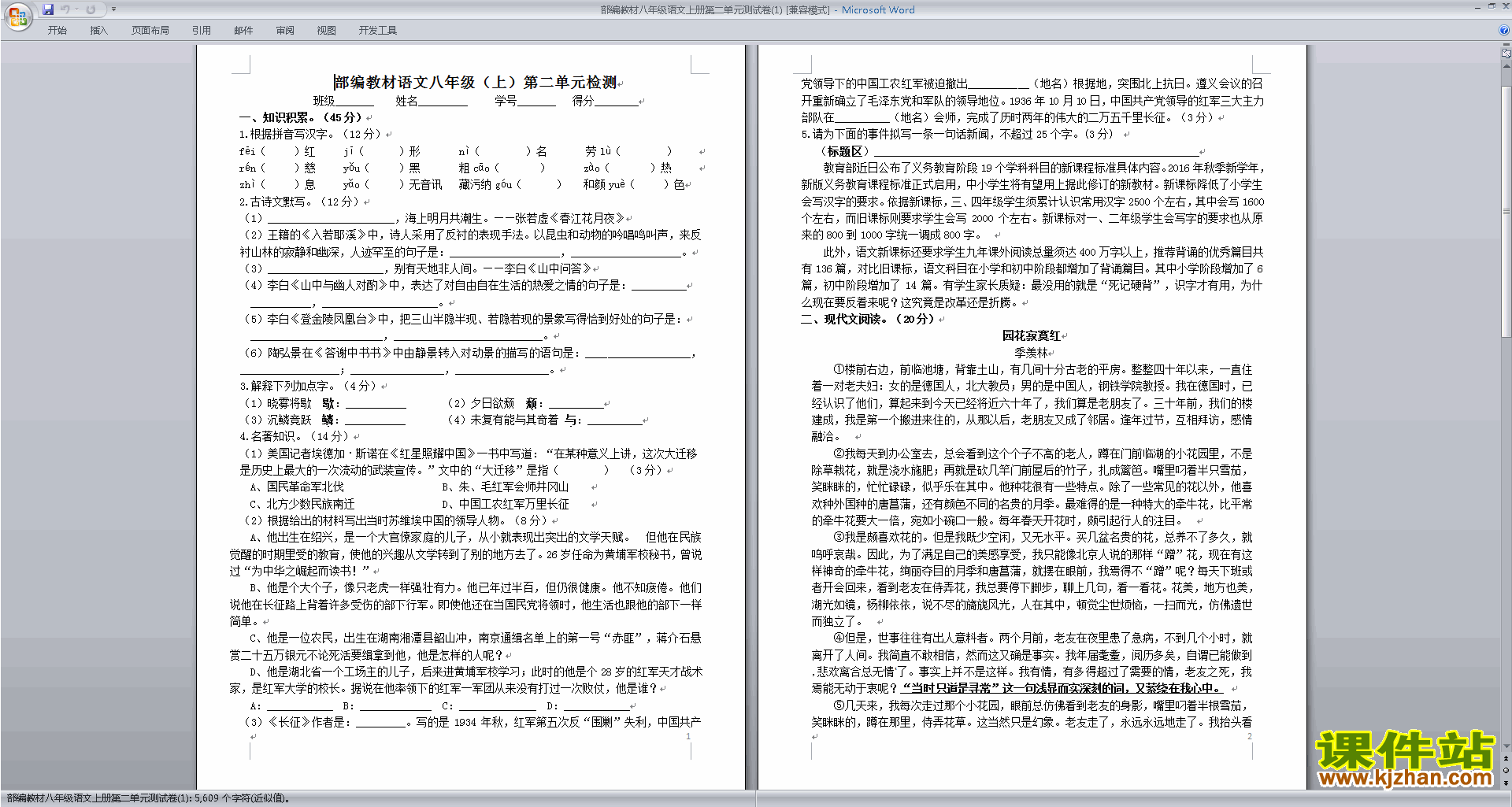The image size is (1512, 807).
Task: Click the blank line after 标题区
Action: (1036, 151)
